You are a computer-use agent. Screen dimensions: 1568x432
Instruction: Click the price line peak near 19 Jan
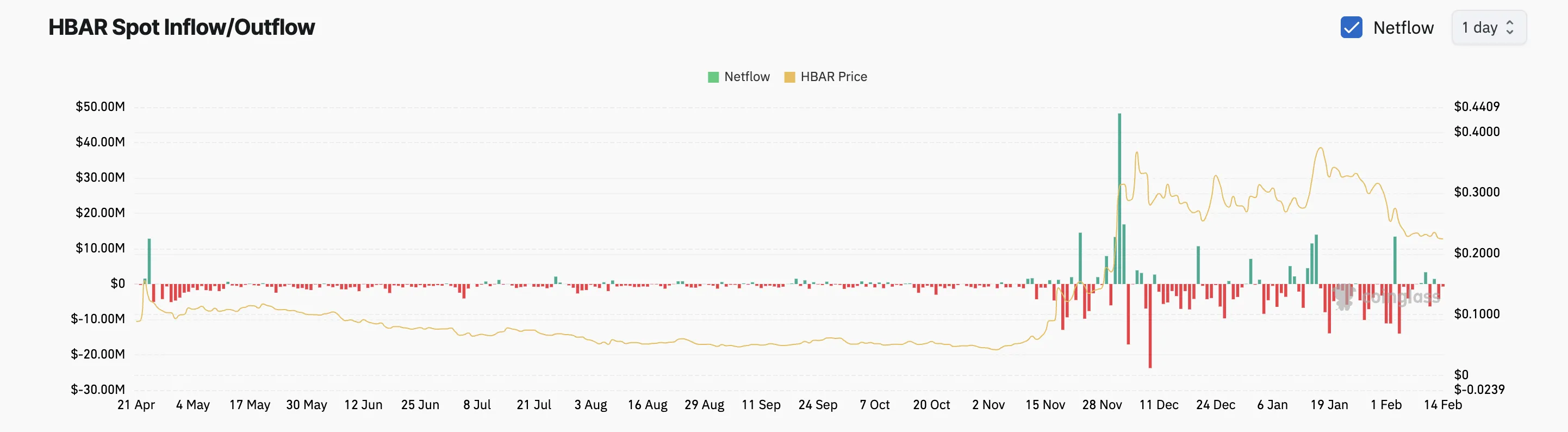pos(1320,148)
